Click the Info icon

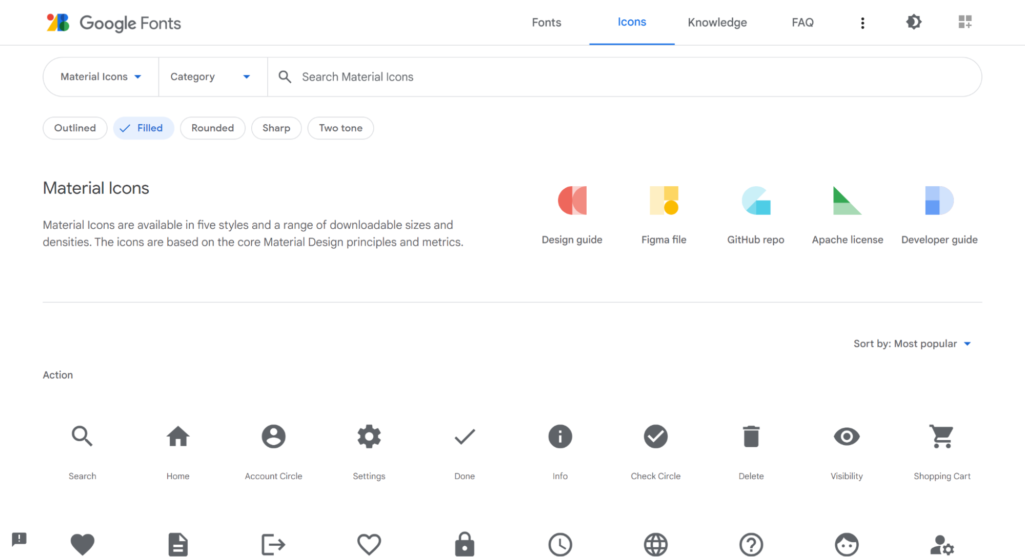(560, 437)
